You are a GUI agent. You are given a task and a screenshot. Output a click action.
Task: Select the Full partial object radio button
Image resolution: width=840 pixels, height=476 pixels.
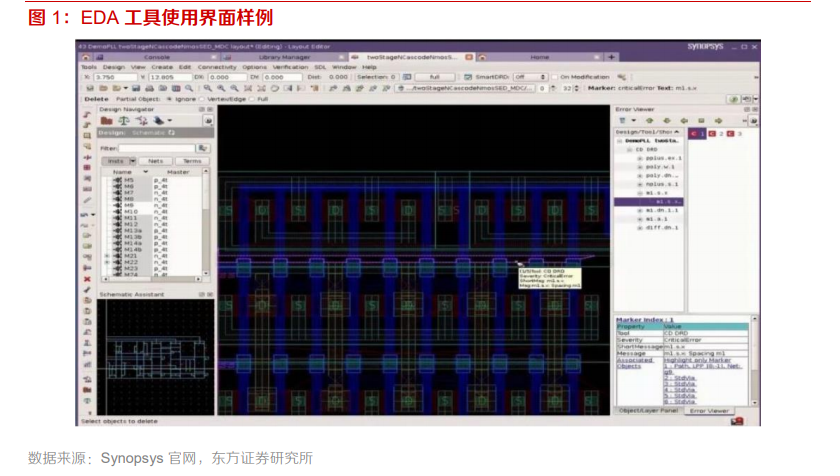click(252, 99)
